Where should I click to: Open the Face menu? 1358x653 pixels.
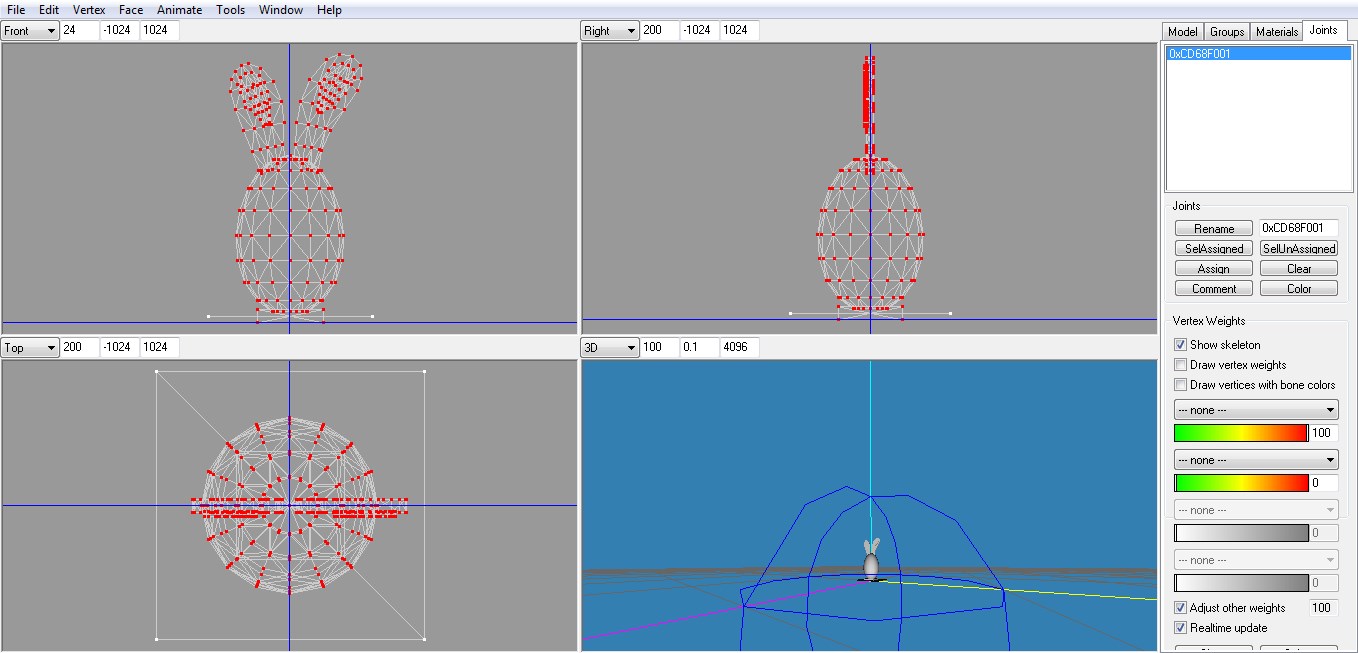tap(131, 10)
